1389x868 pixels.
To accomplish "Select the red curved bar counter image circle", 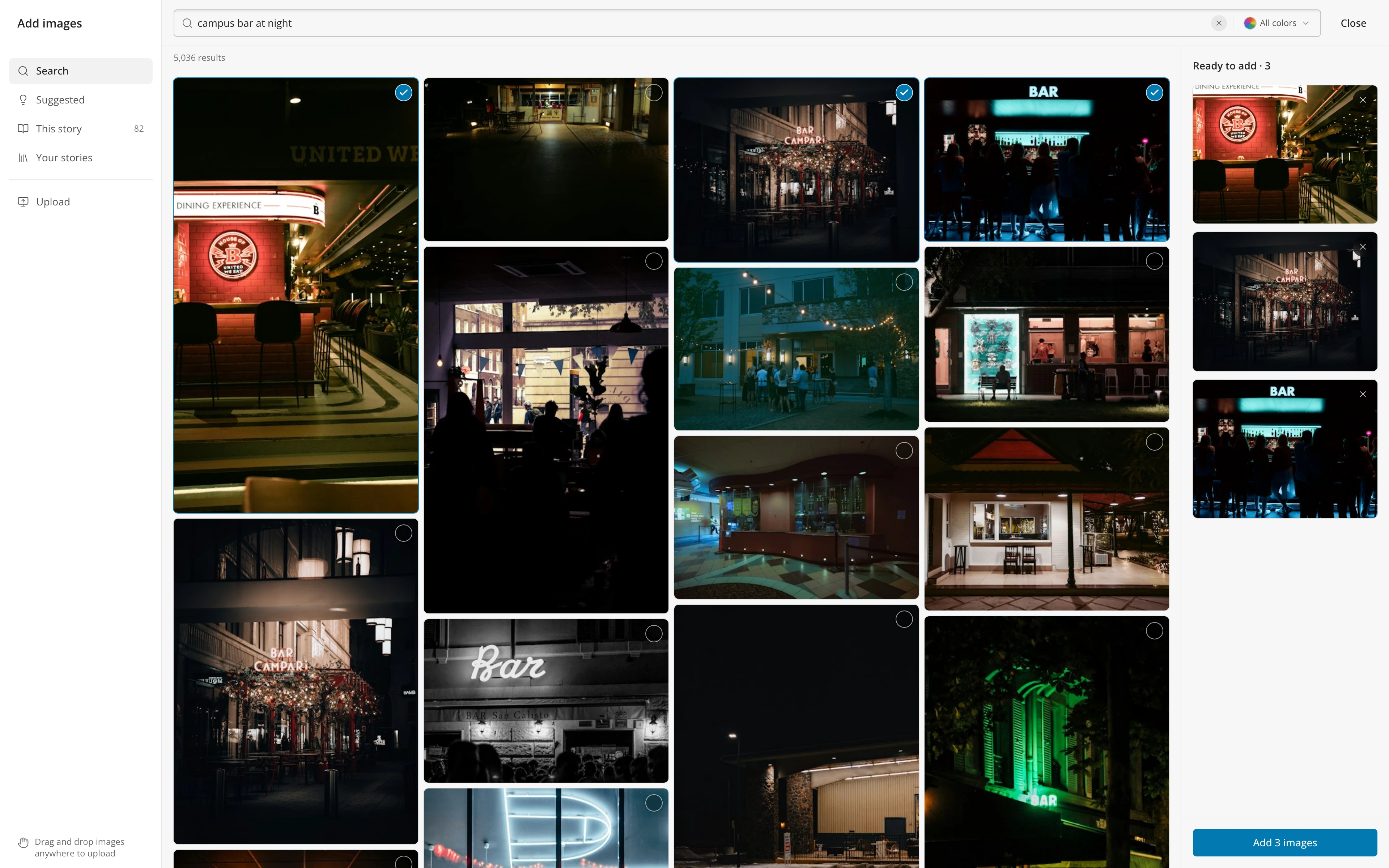I will tap(904, 451).
